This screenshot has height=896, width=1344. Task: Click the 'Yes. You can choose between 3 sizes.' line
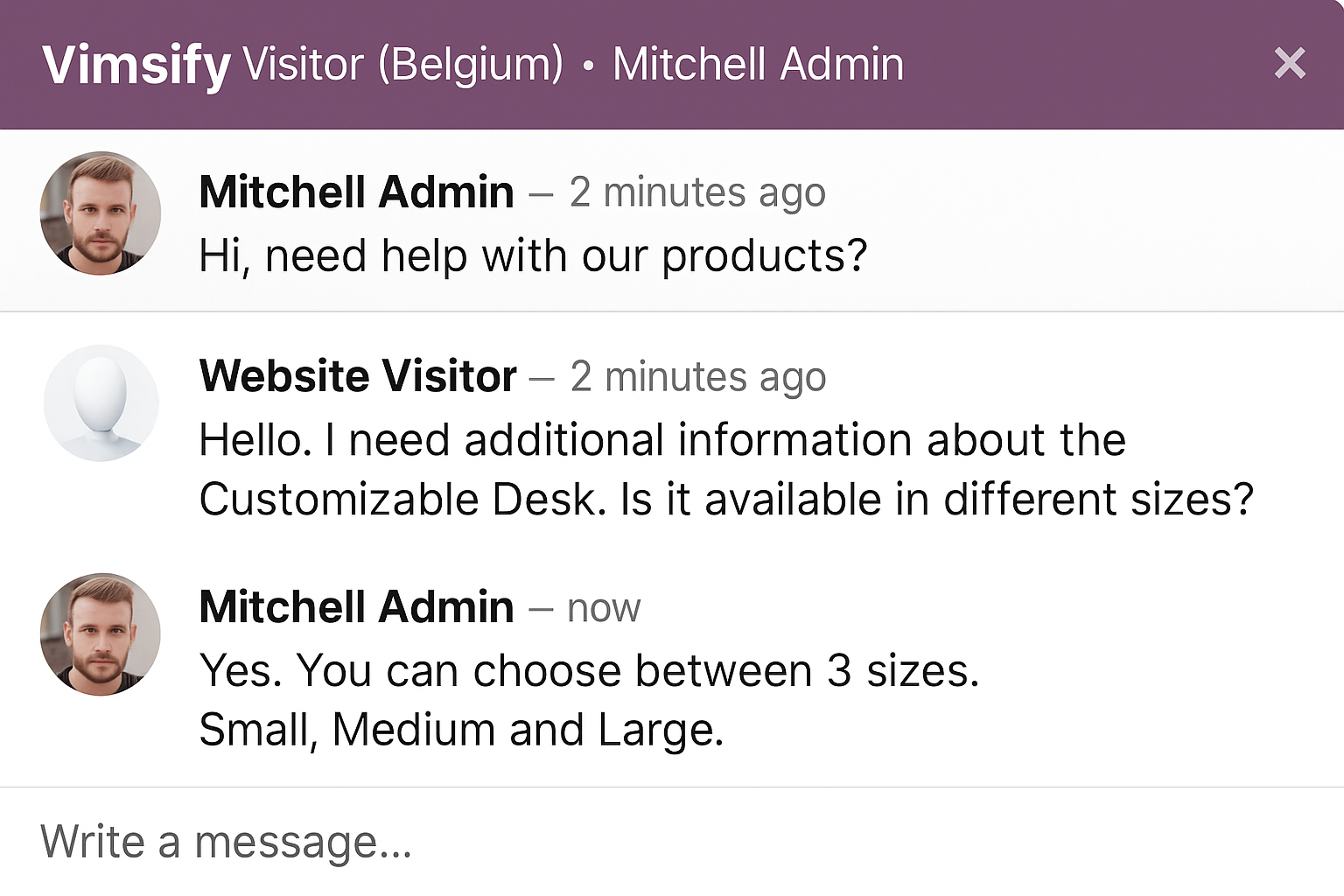tap(589, 670)
